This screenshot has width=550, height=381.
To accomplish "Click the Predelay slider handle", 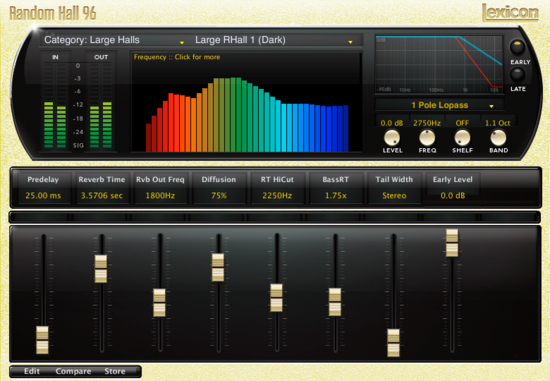I will point(42,340).
